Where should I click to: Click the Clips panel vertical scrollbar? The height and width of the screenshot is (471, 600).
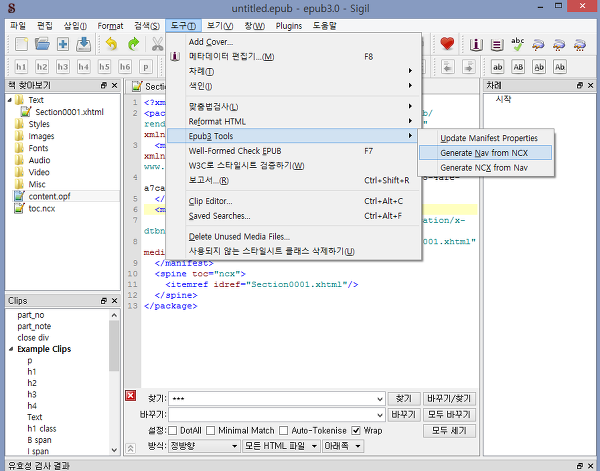click(x=114, y=346)
